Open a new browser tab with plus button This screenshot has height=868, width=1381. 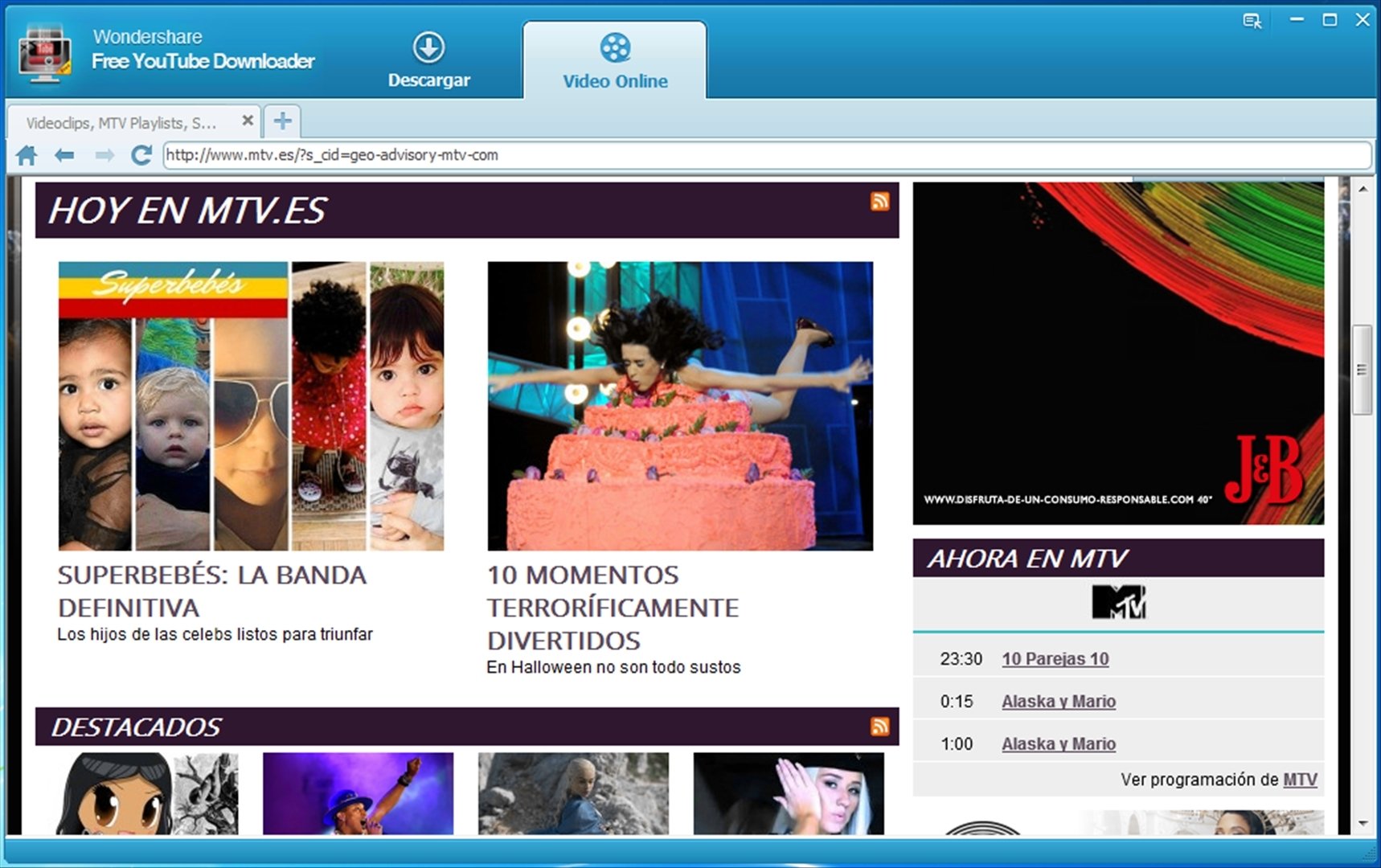pos(282,121)
